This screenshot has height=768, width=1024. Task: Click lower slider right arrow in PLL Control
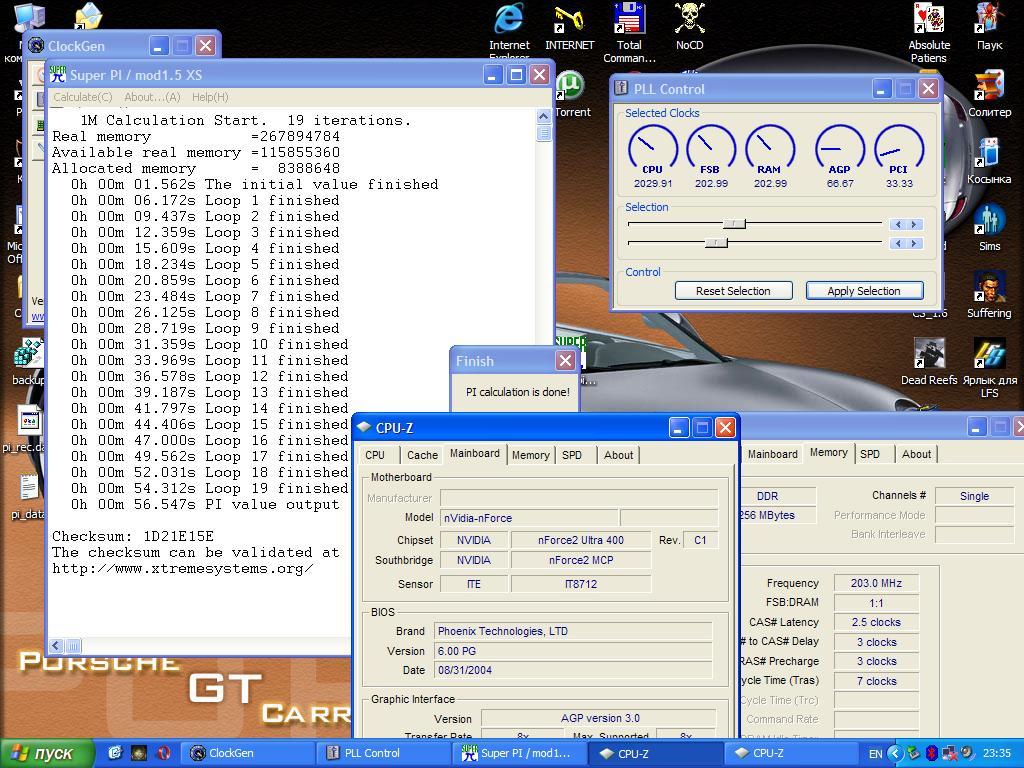click(914, 243)
